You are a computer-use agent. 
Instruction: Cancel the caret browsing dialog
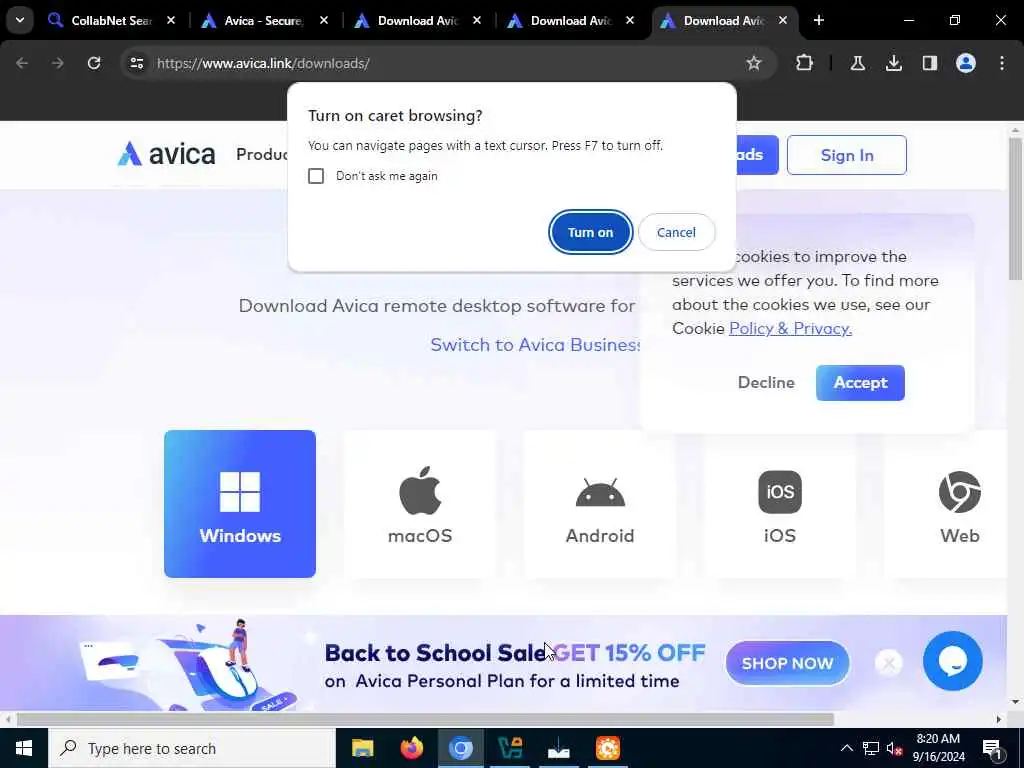676,232
